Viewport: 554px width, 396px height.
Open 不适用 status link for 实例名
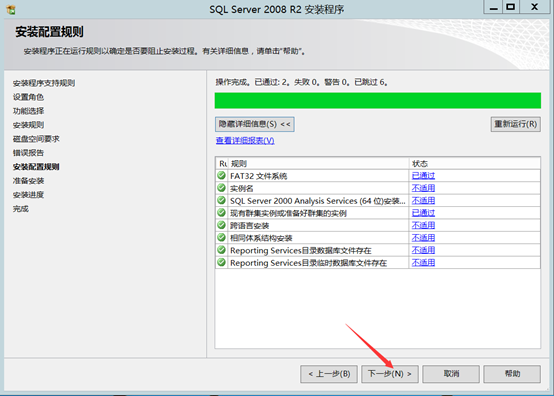423,188
